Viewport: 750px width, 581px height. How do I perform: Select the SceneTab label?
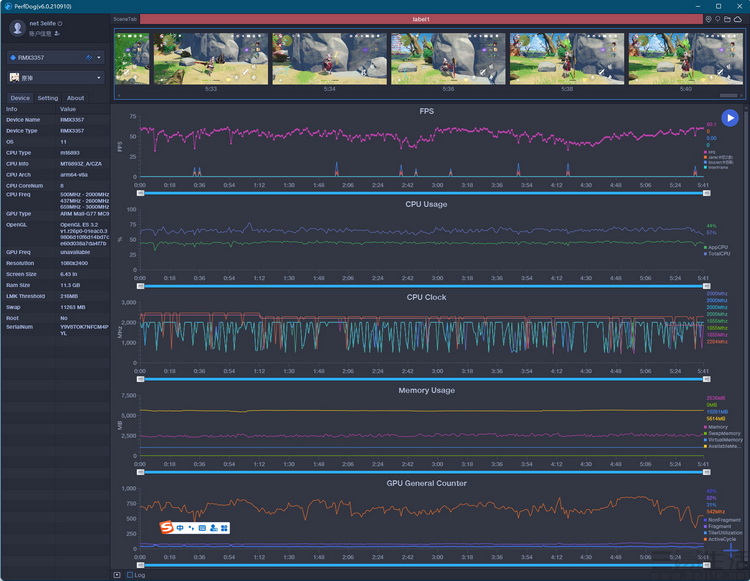click(x=125, y=19)
